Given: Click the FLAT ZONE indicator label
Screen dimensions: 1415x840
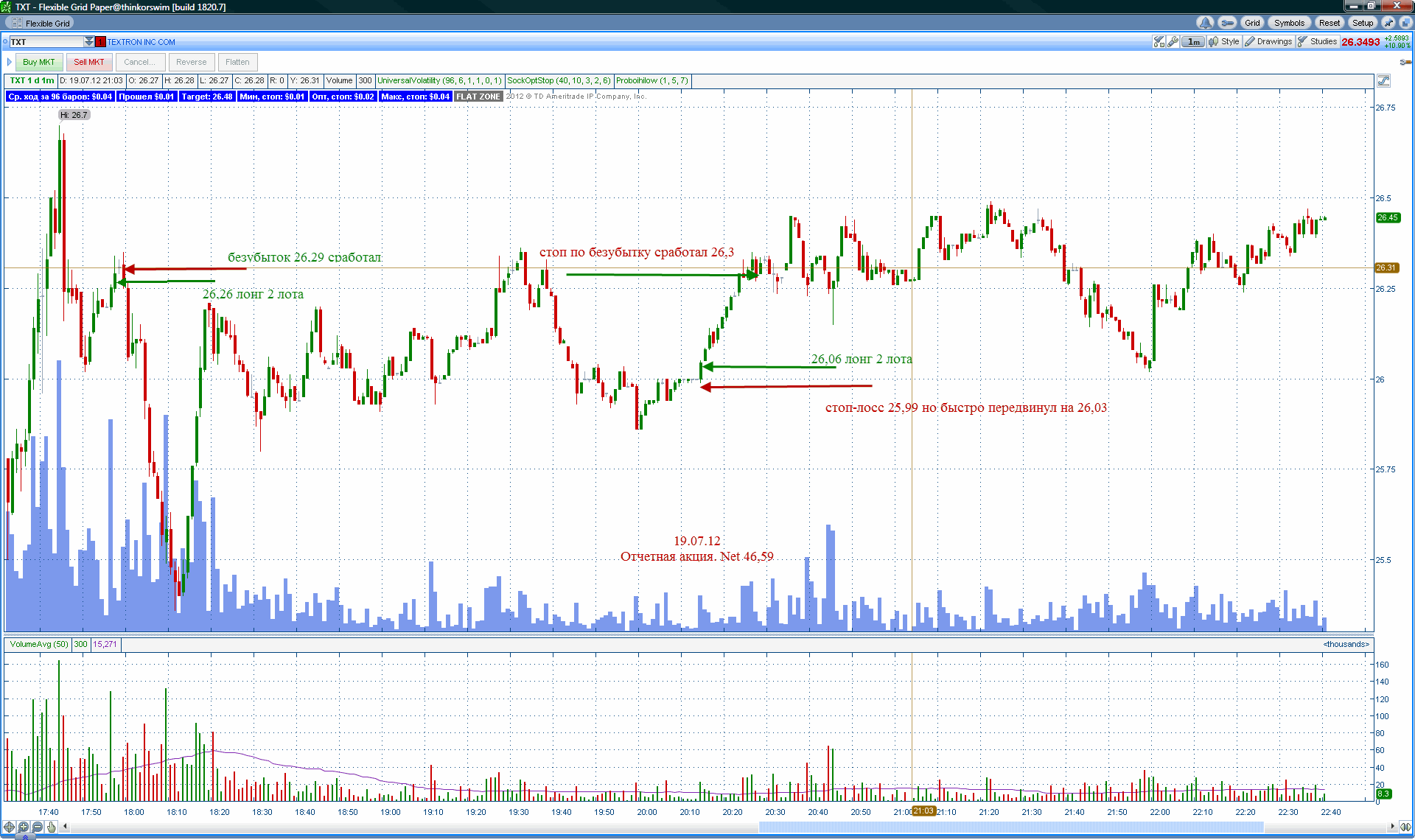Looking at the screenshot, I should [x=478, y=97].
